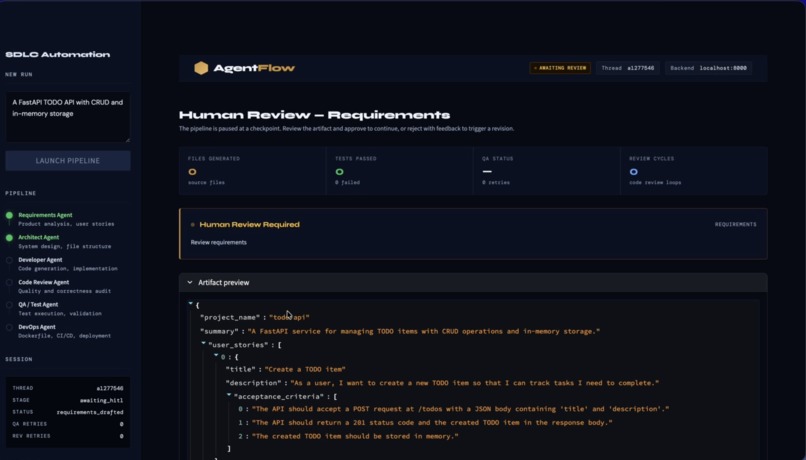Click the Thread a1277546 header chip
This screenshot has width=806, height=460.
pos(628,68)
